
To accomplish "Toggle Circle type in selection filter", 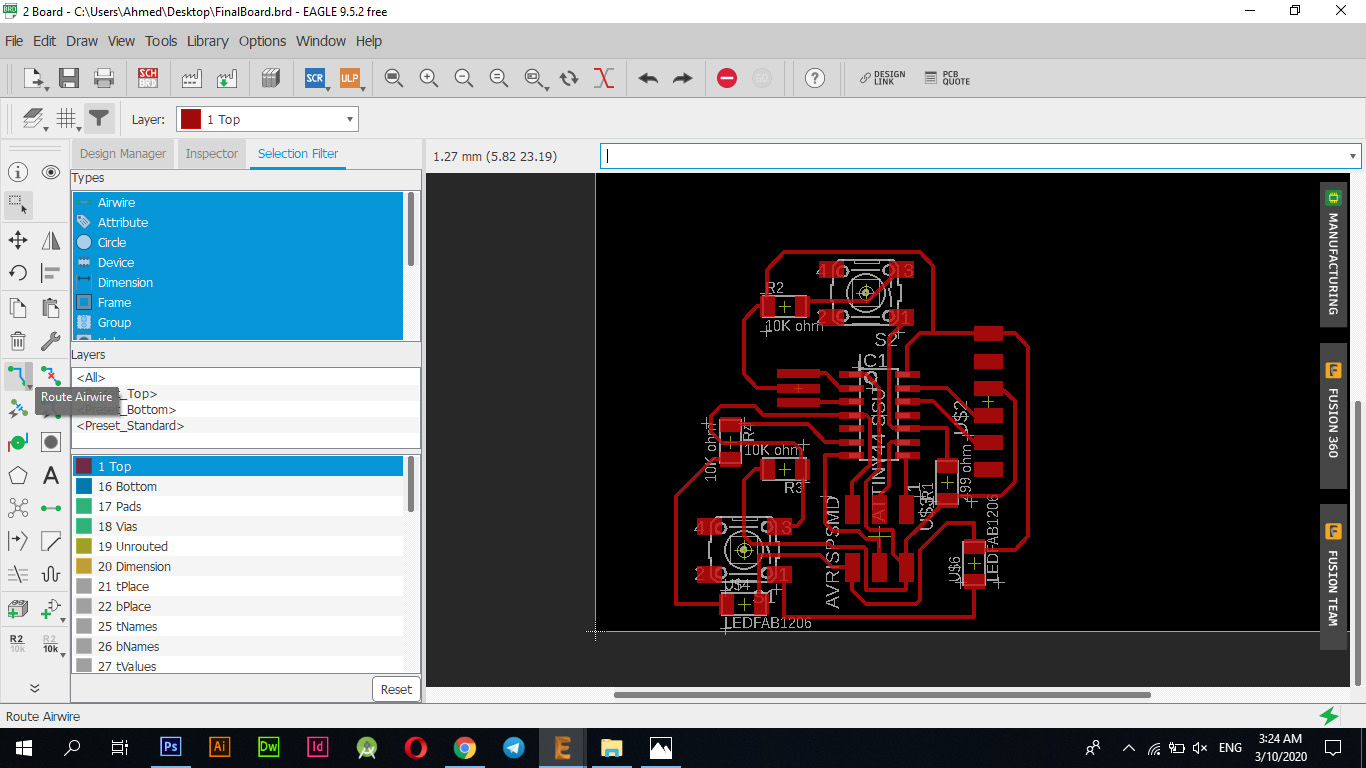I will tap(237, 242).
